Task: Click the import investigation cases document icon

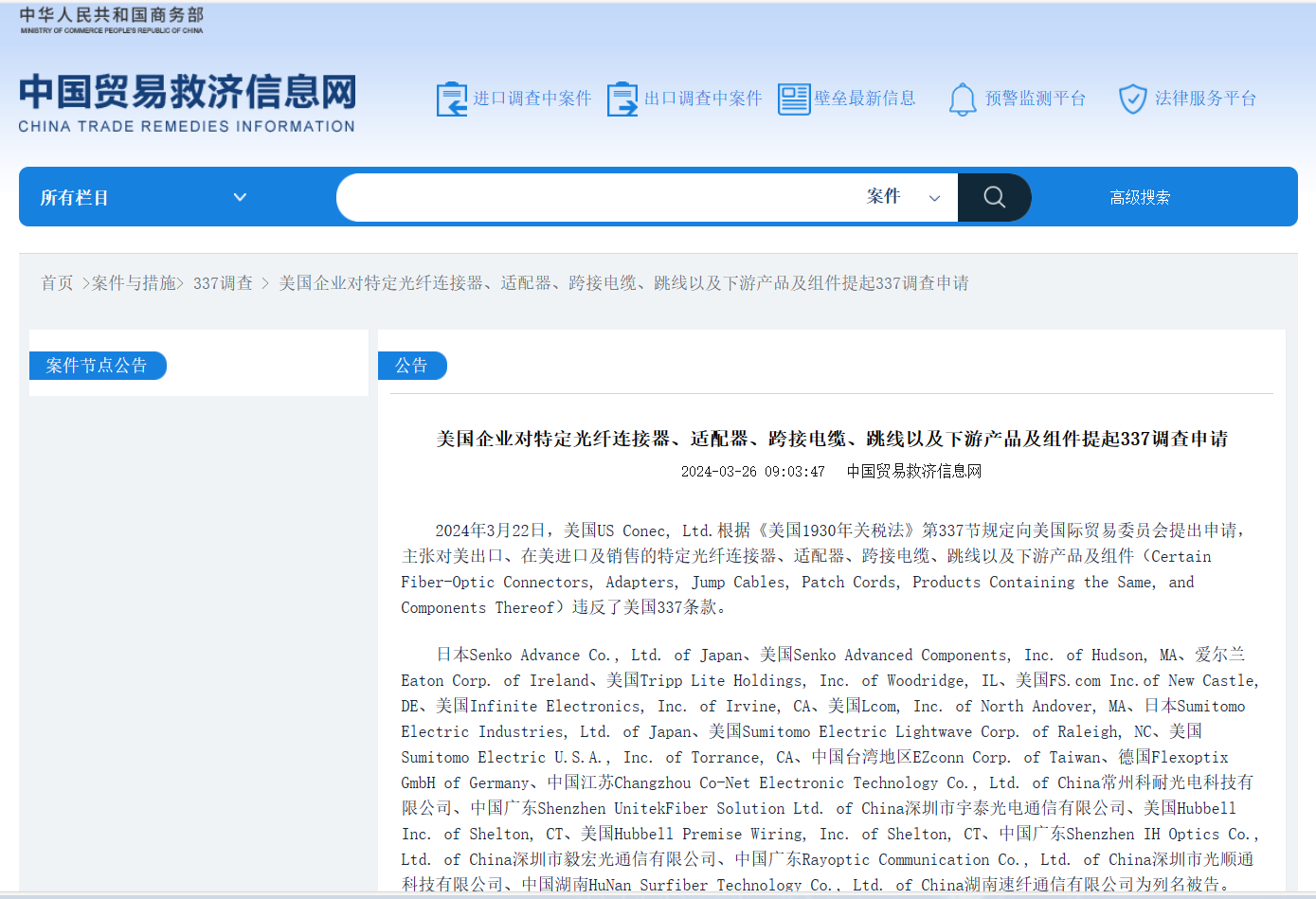Action: [x=452, y=99]
